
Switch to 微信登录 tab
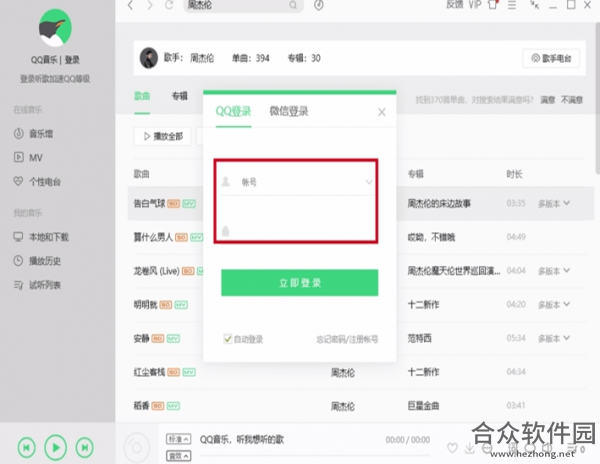(x=289, y=112)
